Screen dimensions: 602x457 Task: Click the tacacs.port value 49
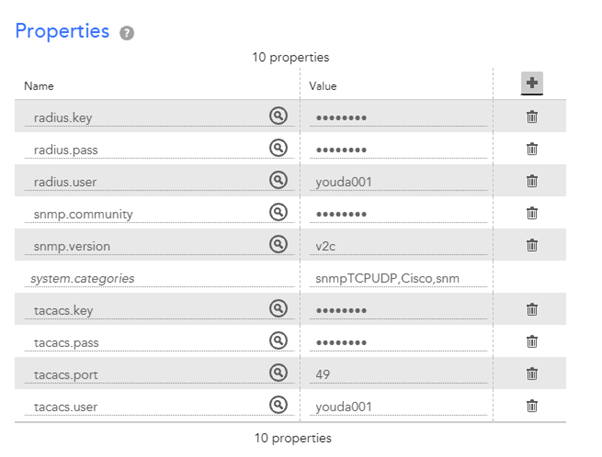point(399,374)
